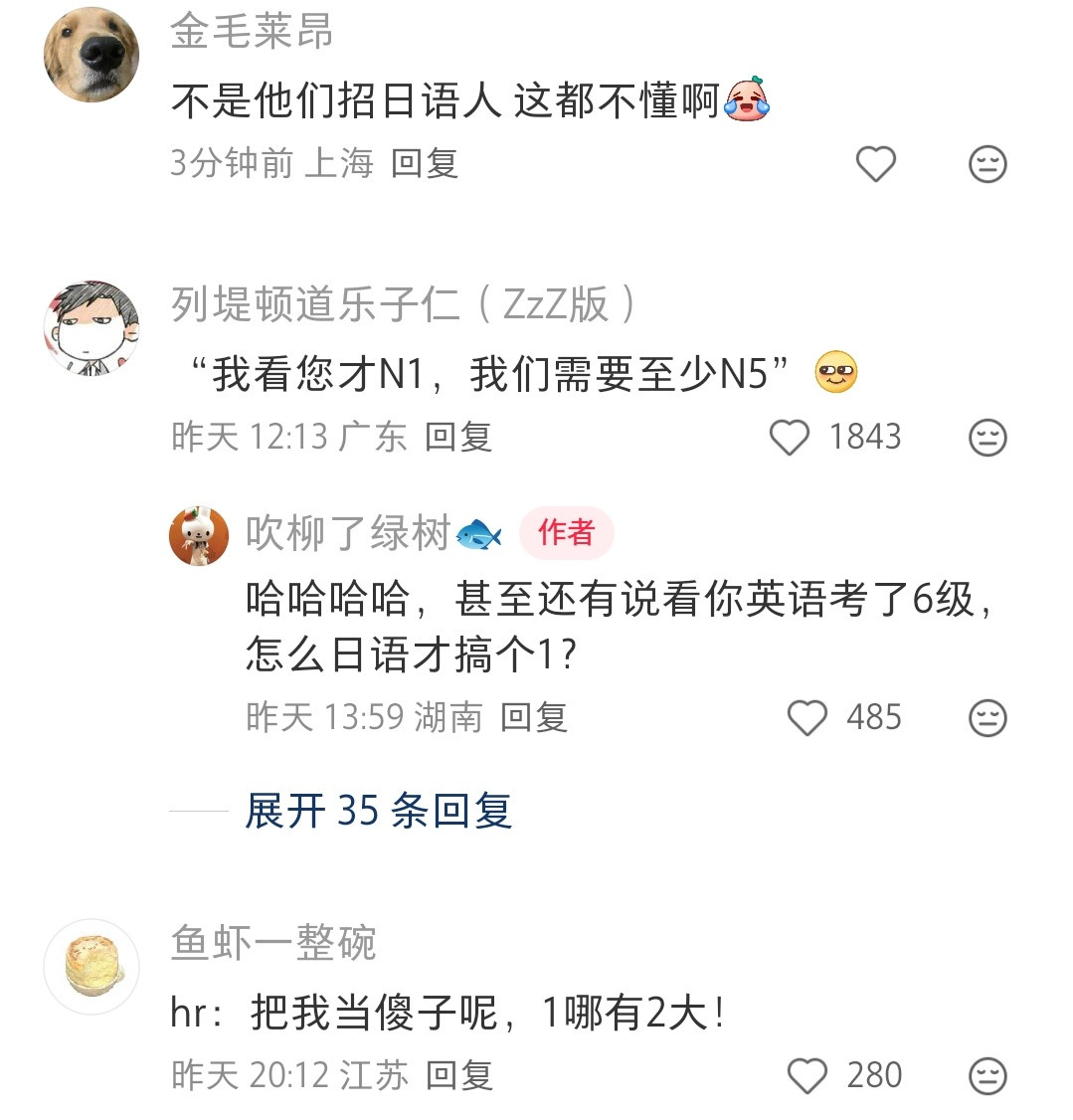Click the heart next to 280

click(805, 1075)
